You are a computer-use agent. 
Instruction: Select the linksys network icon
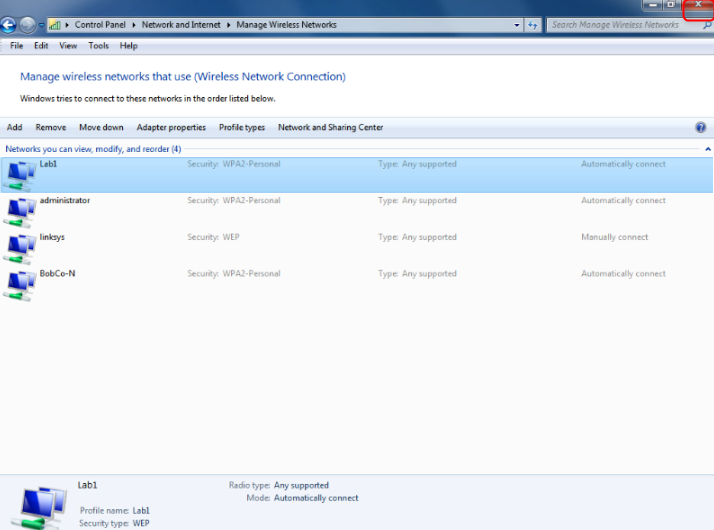[x=19, y=249]
